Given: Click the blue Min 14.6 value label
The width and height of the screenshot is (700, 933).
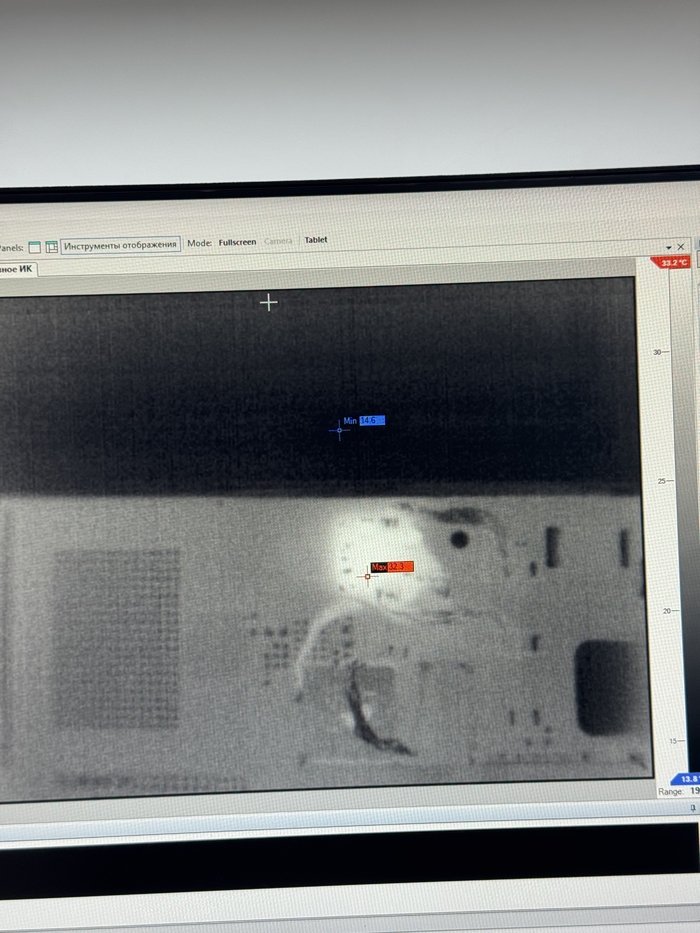Looking at the screenshot, I should tap(370, 421).
